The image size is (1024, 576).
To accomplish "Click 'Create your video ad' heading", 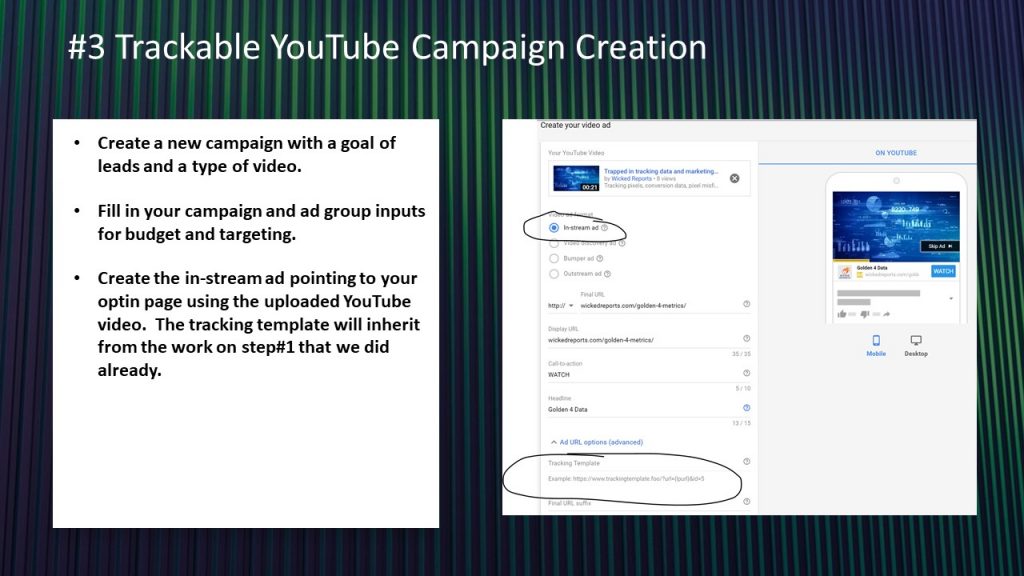I will [575, 125].
